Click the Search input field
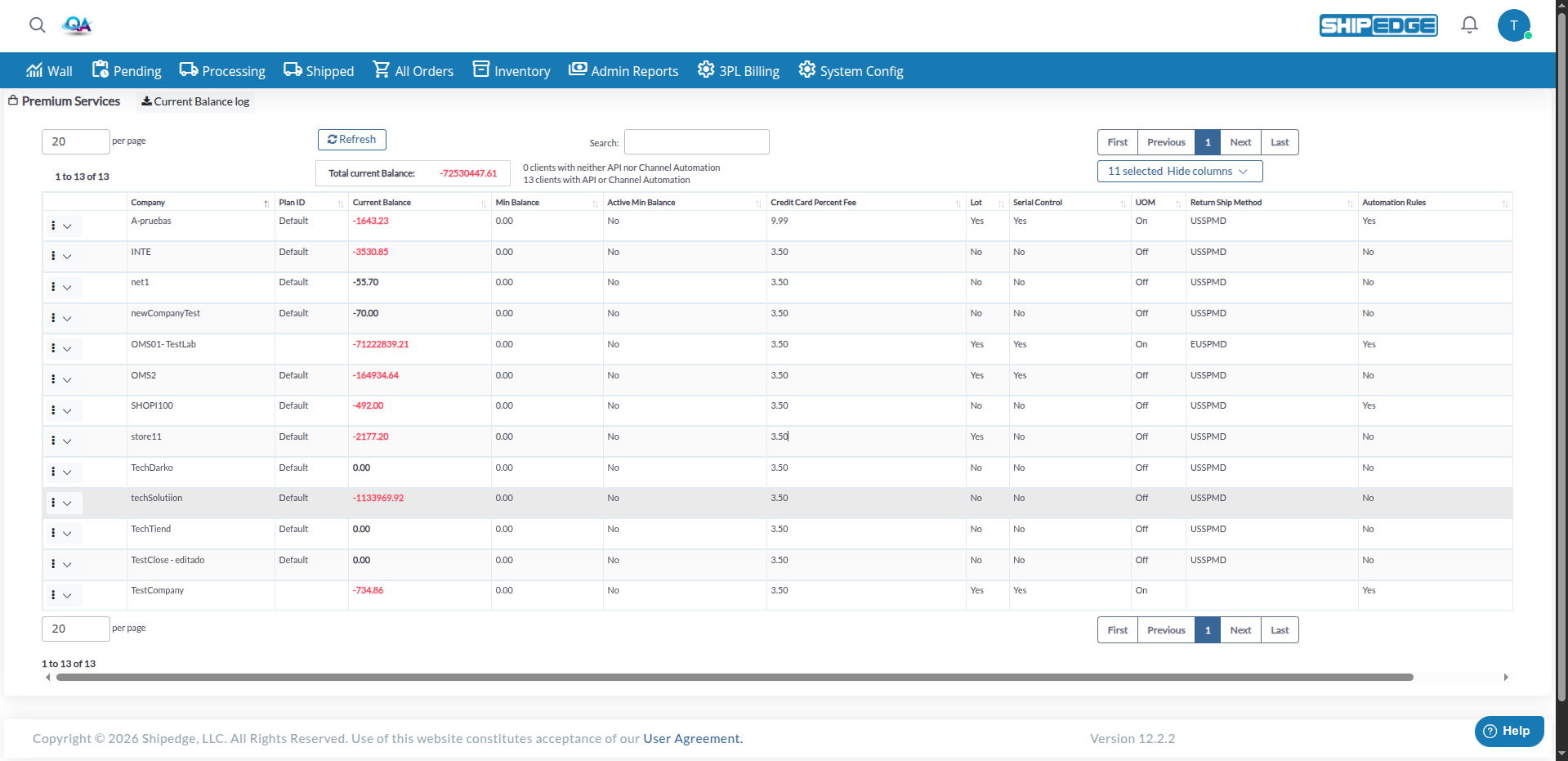1568x761 pixels. click(x=696, y=142)
